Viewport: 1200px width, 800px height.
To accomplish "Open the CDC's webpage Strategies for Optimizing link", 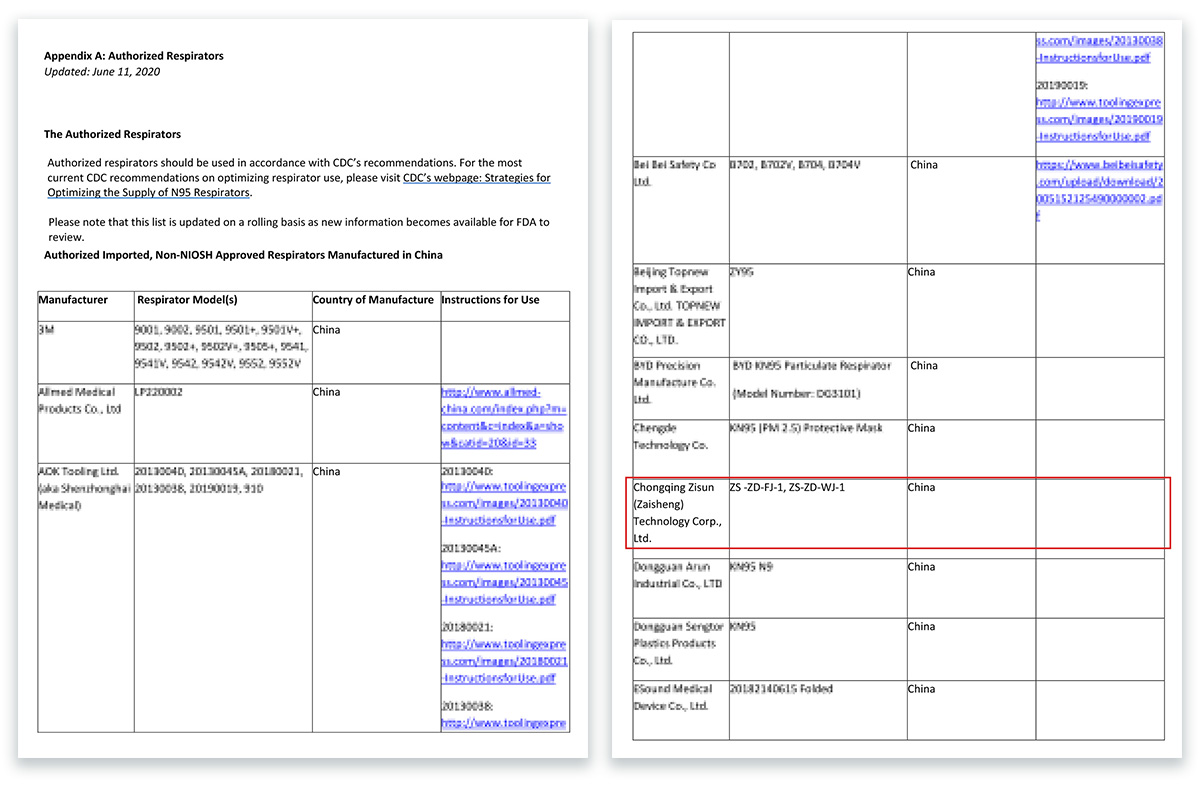I will [476, 178].
